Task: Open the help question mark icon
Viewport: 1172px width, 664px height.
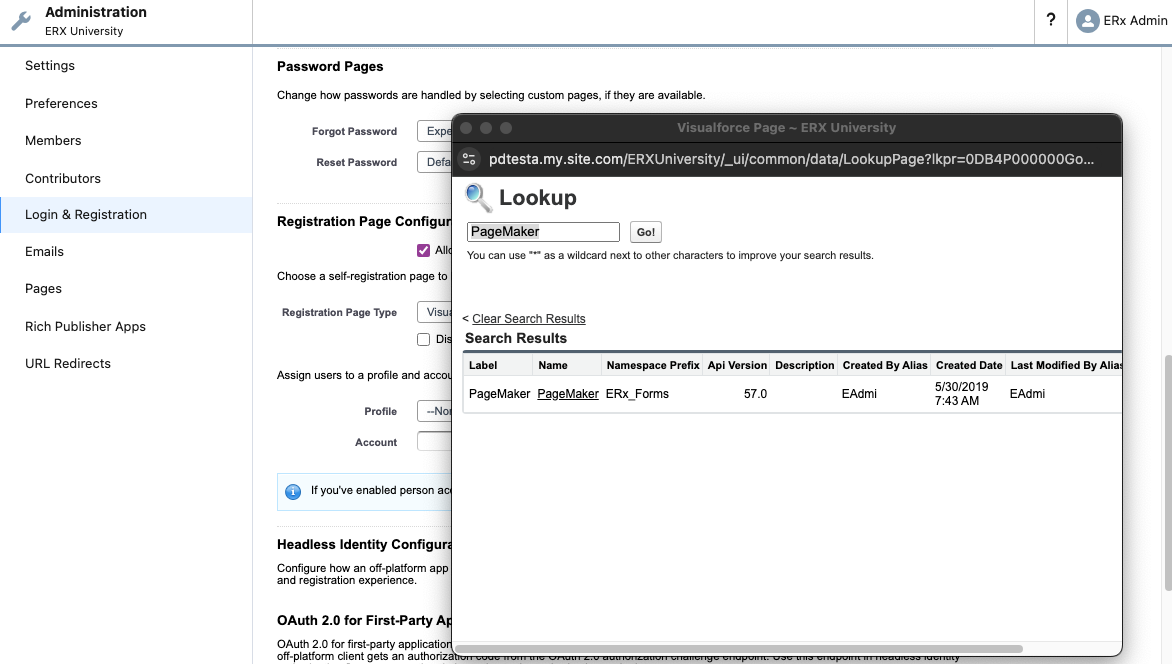Action: [1050, 20]
